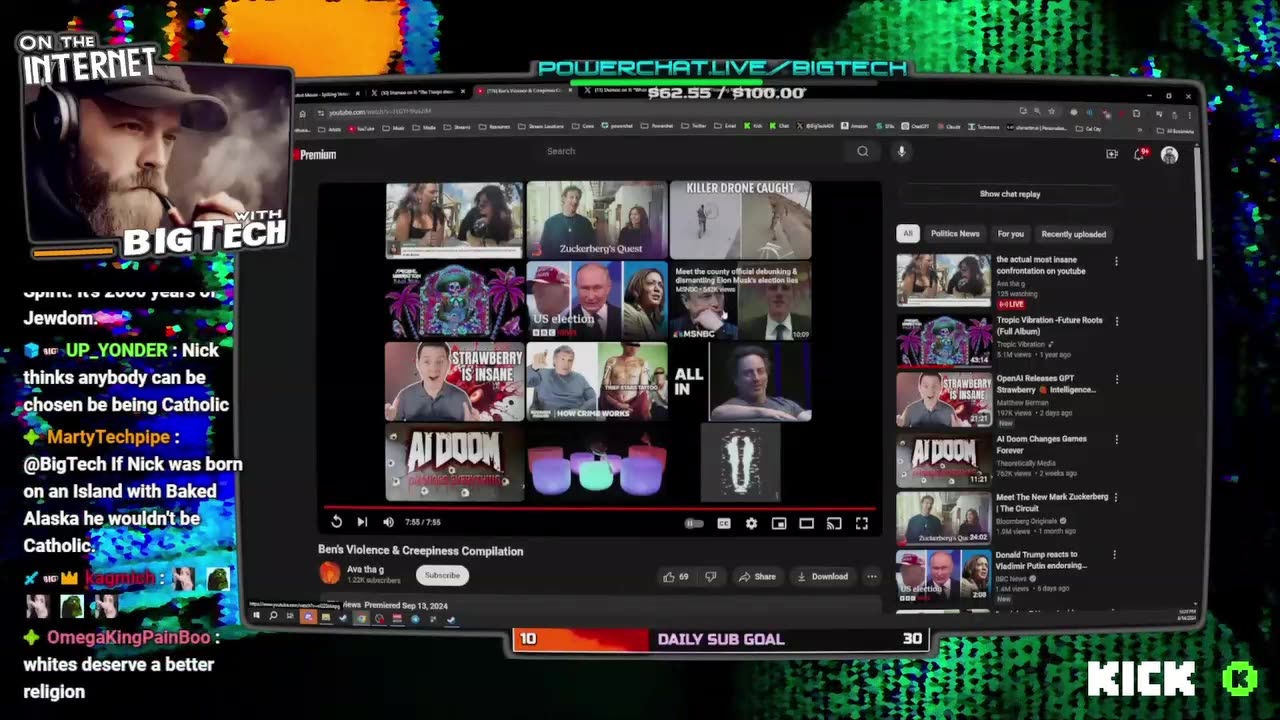This screenshot has width=1280, height=720.
Task: Open the ChatGPT bookmark in bookmarks bar
Action: 915,128
